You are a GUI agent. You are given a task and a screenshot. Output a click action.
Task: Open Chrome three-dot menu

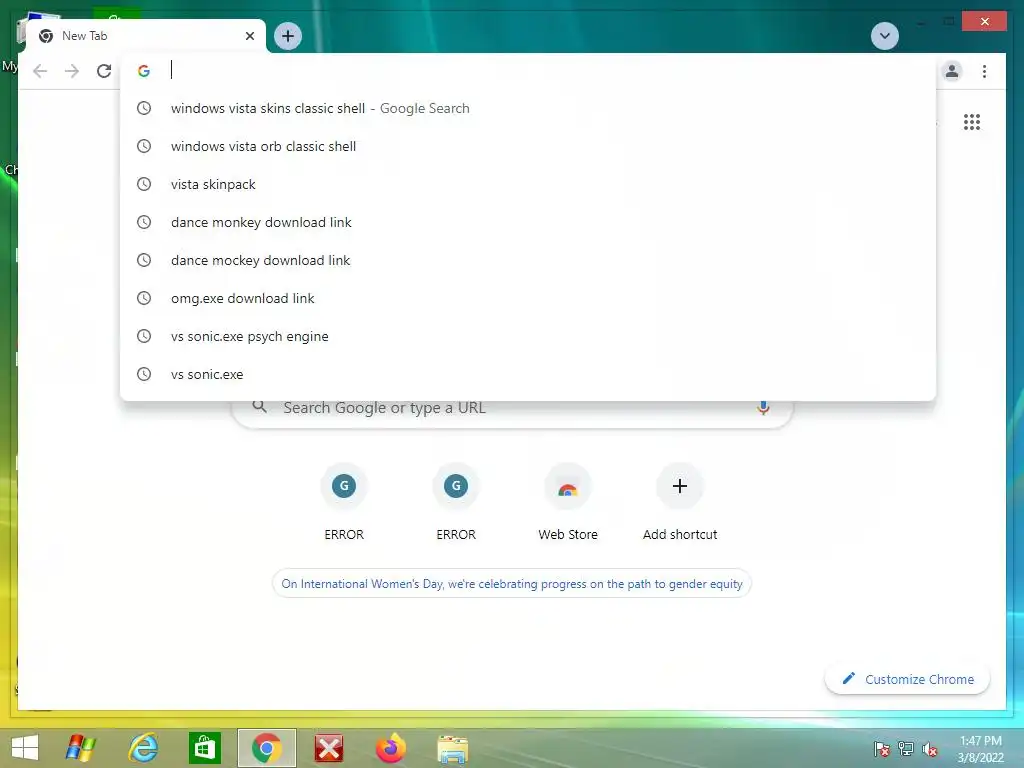point(984,71)
